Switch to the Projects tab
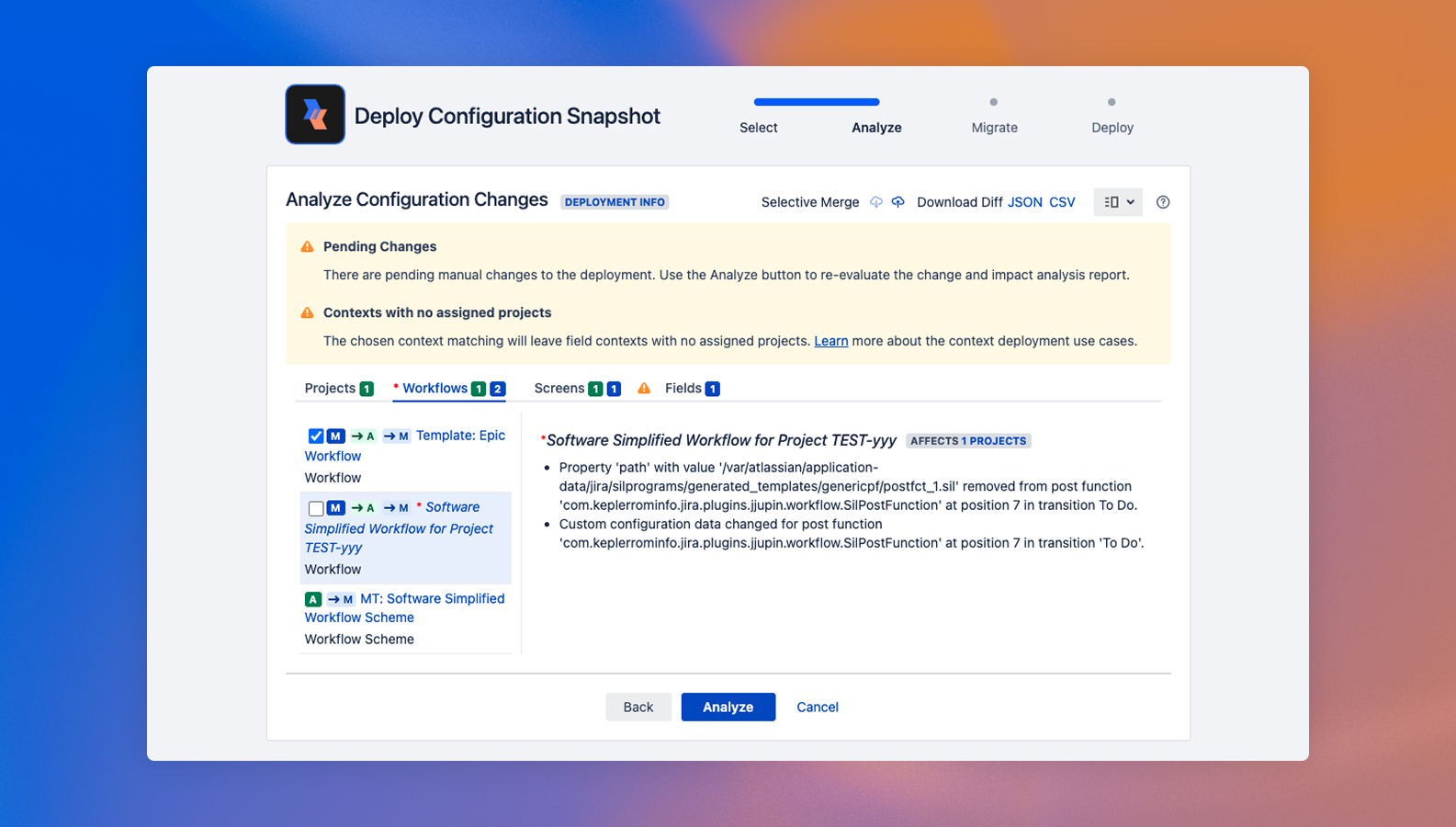 coord(330,388)
